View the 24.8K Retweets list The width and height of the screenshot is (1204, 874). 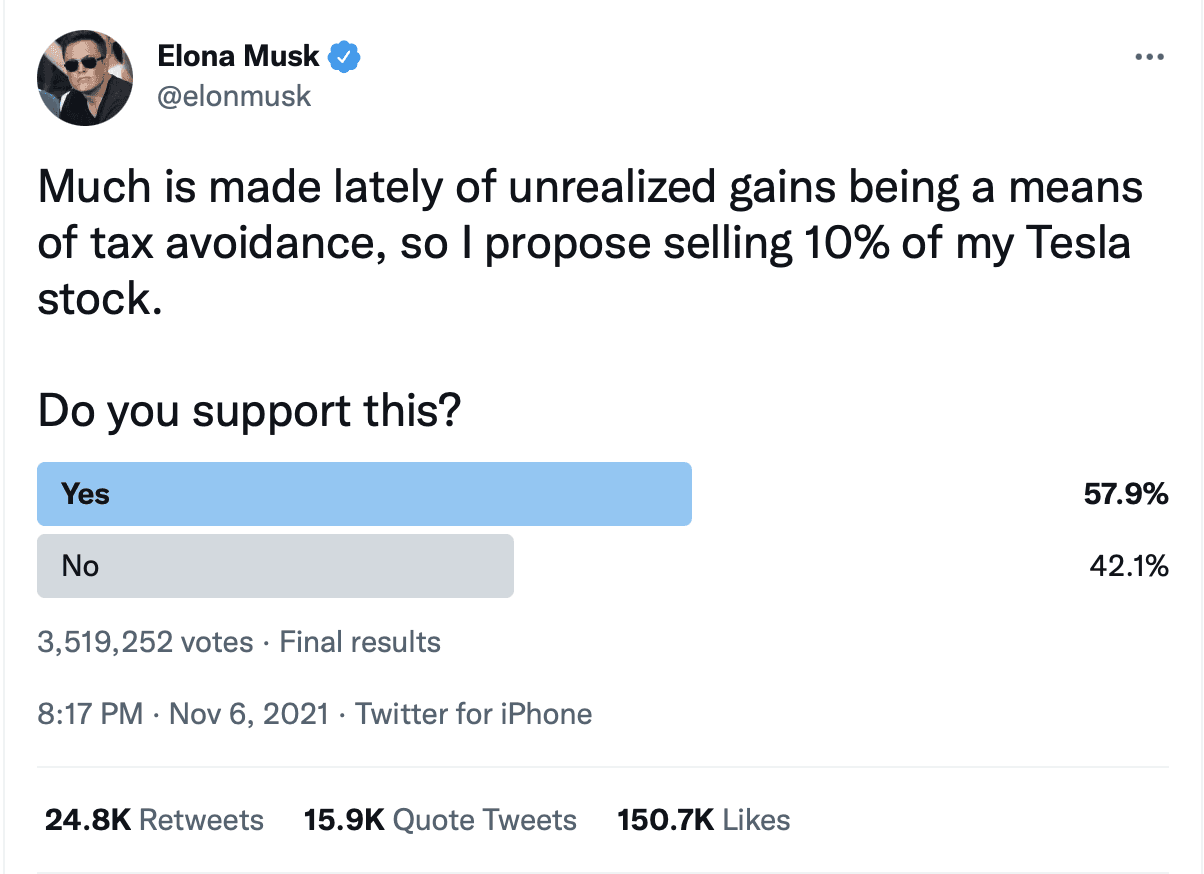click(x=154, y=821)
